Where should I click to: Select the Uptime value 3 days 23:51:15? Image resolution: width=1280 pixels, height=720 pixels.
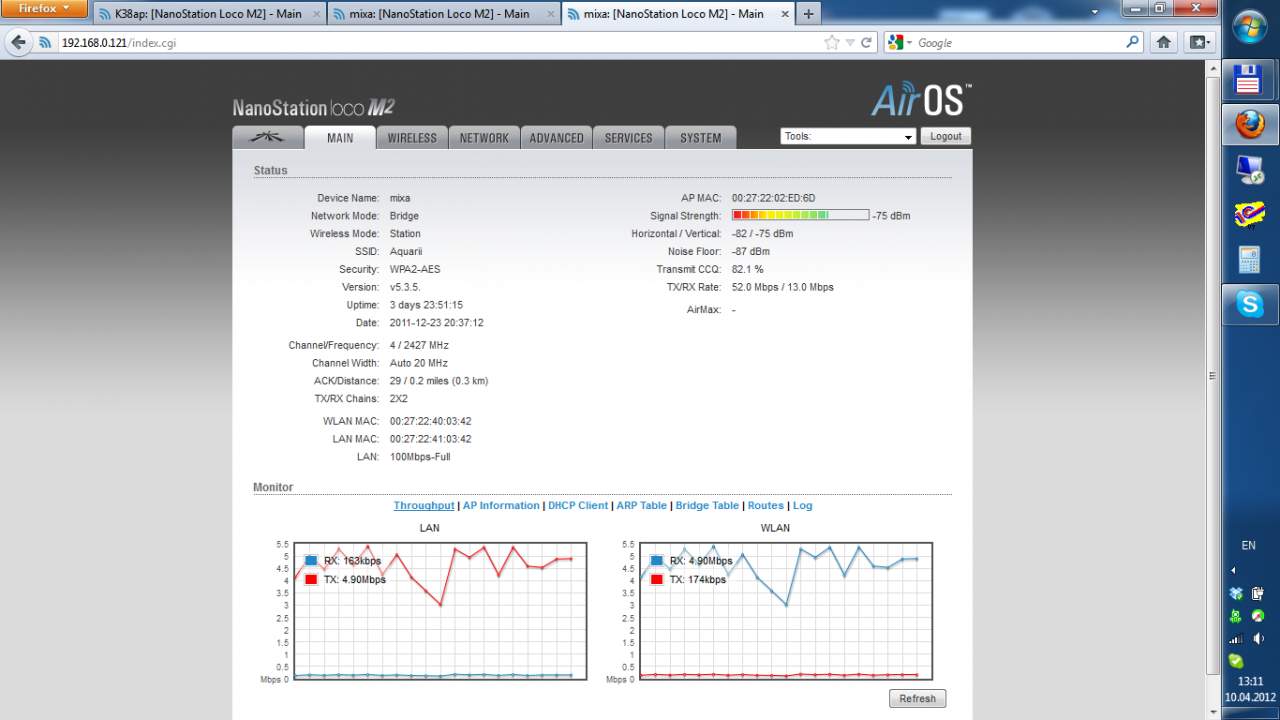(426, 305)
